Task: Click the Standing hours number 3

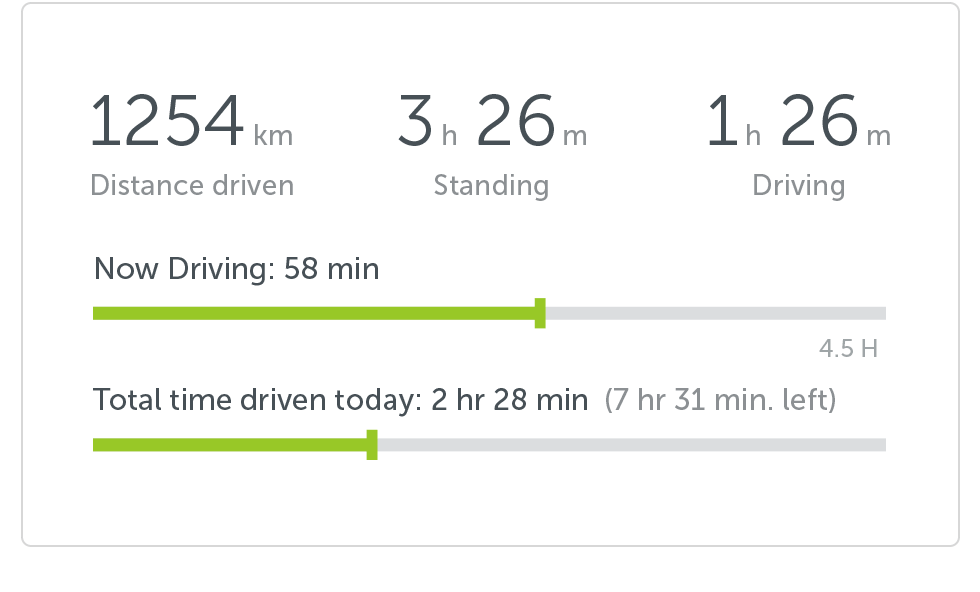Action: [x=414, y=122]
